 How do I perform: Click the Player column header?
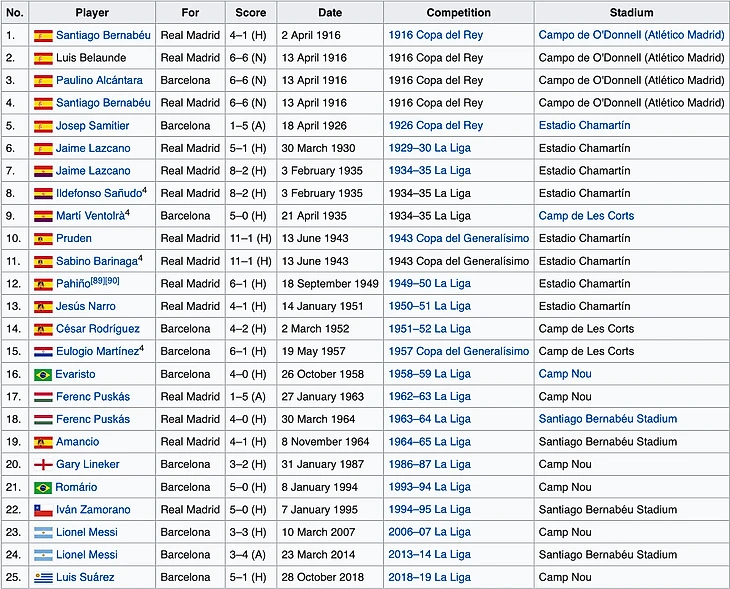click(92, 13)
